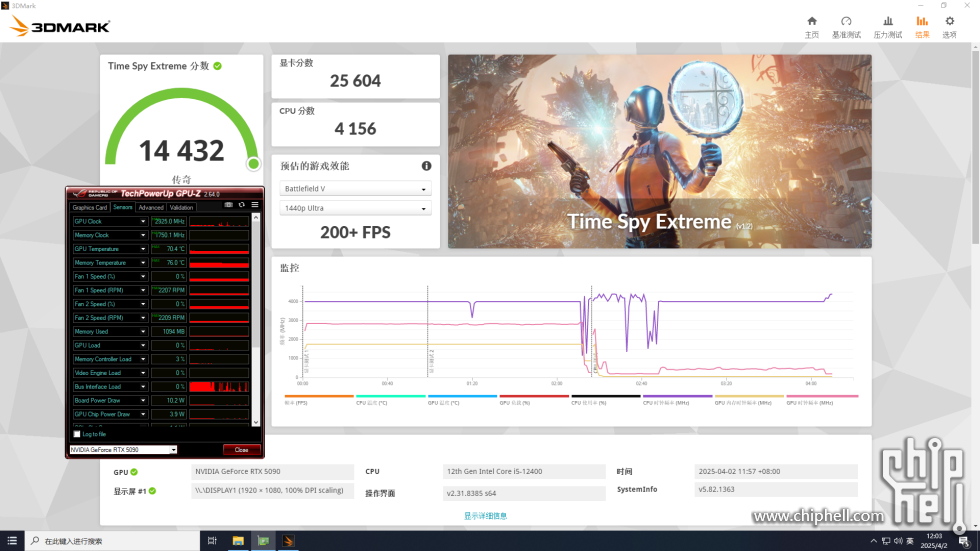
Task: Show hidden system tray icons
Action: coord(873,541)
